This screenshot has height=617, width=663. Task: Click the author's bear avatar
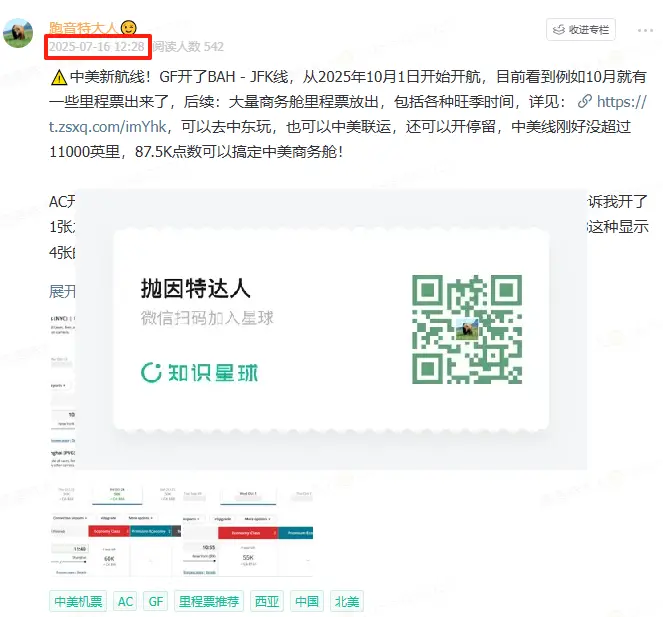pos(18,33)
